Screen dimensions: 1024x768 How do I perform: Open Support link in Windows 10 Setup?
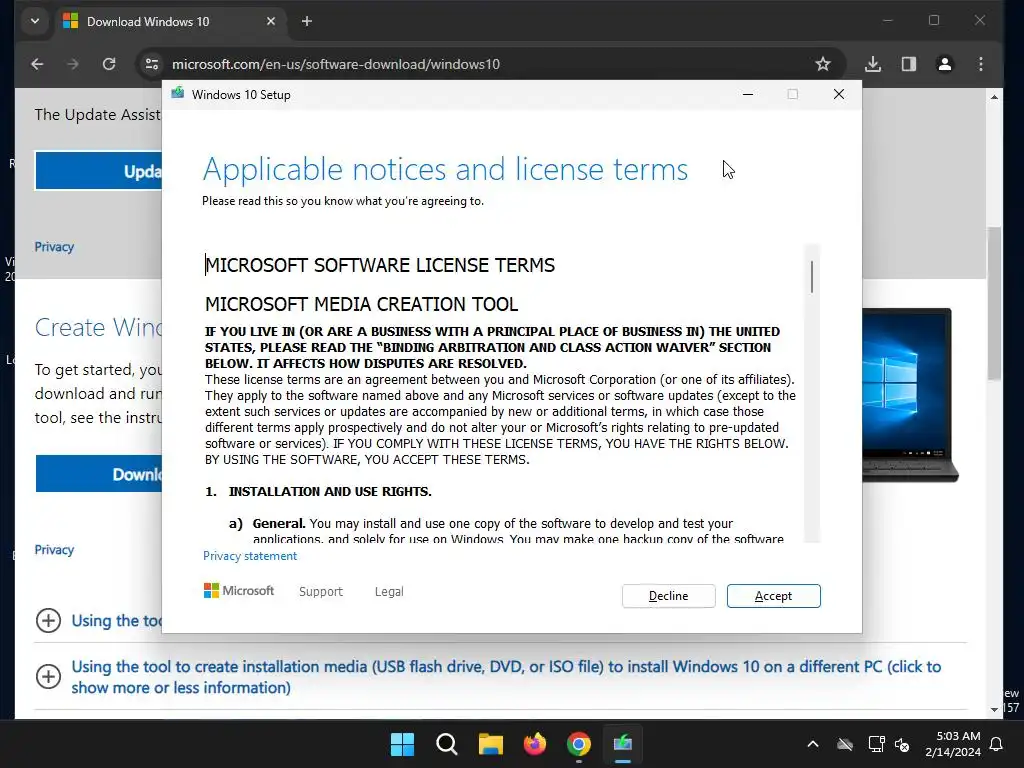pyautogui.click(x=321, y=591)
